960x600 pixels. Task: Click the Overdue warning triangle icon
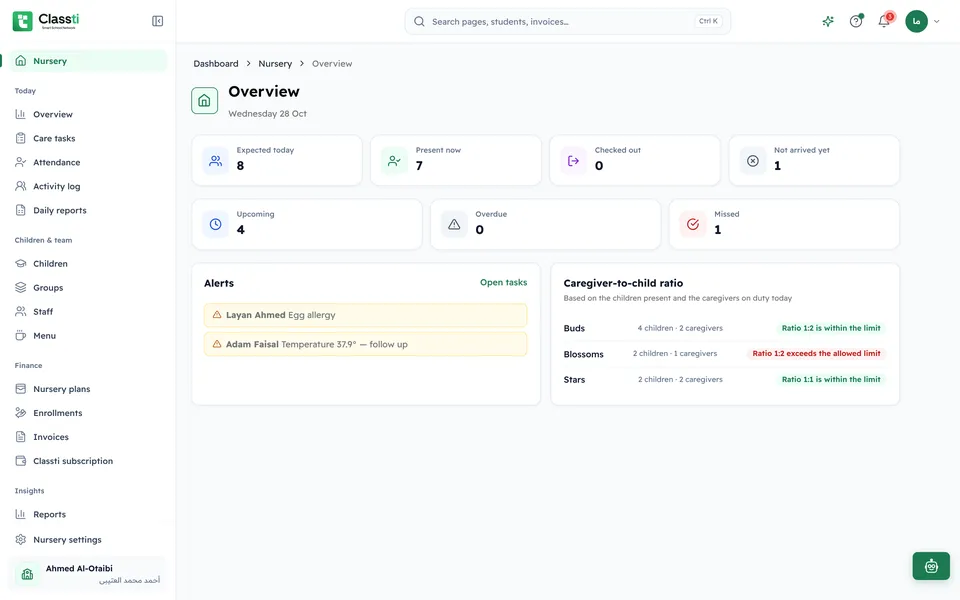pos(454,225)
